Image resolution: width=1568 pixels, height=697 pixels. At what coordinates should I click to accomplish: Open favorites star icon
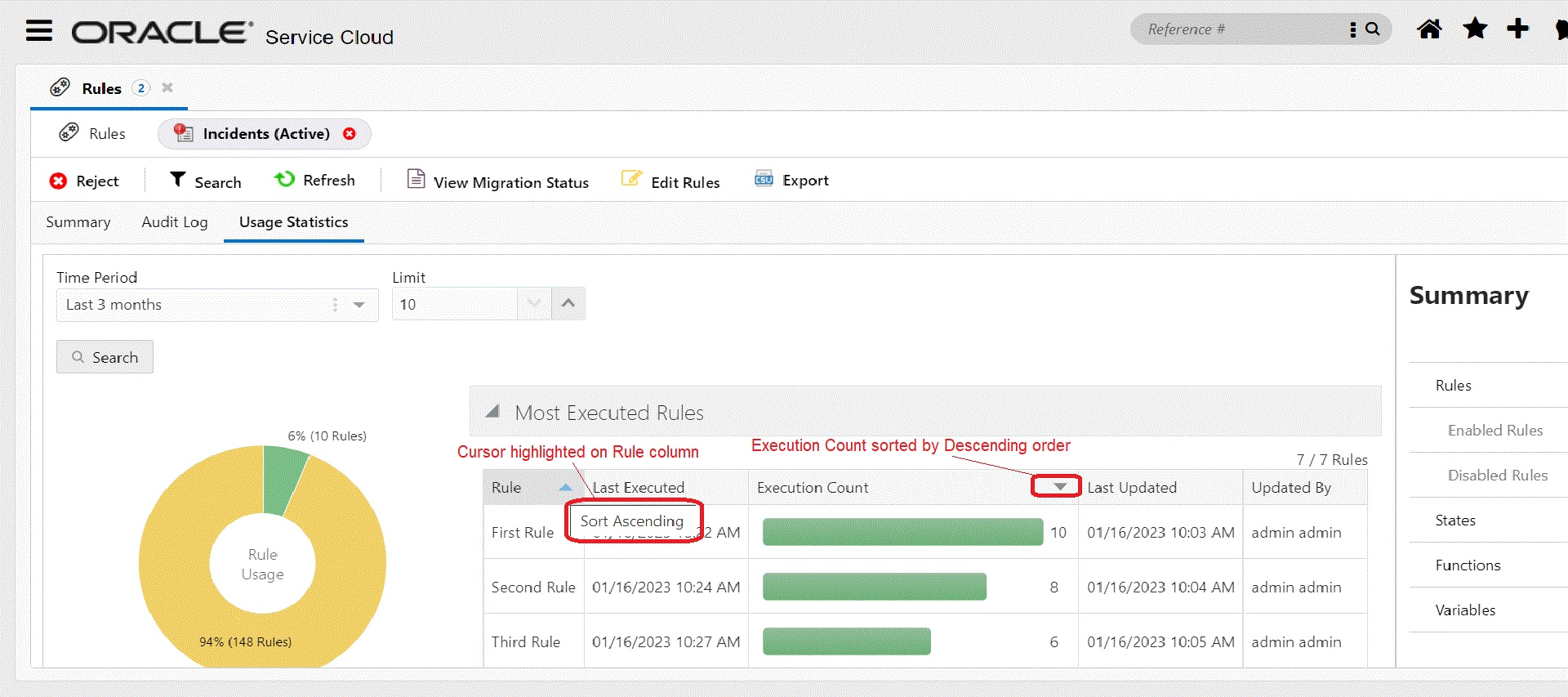coord(1475,29)
